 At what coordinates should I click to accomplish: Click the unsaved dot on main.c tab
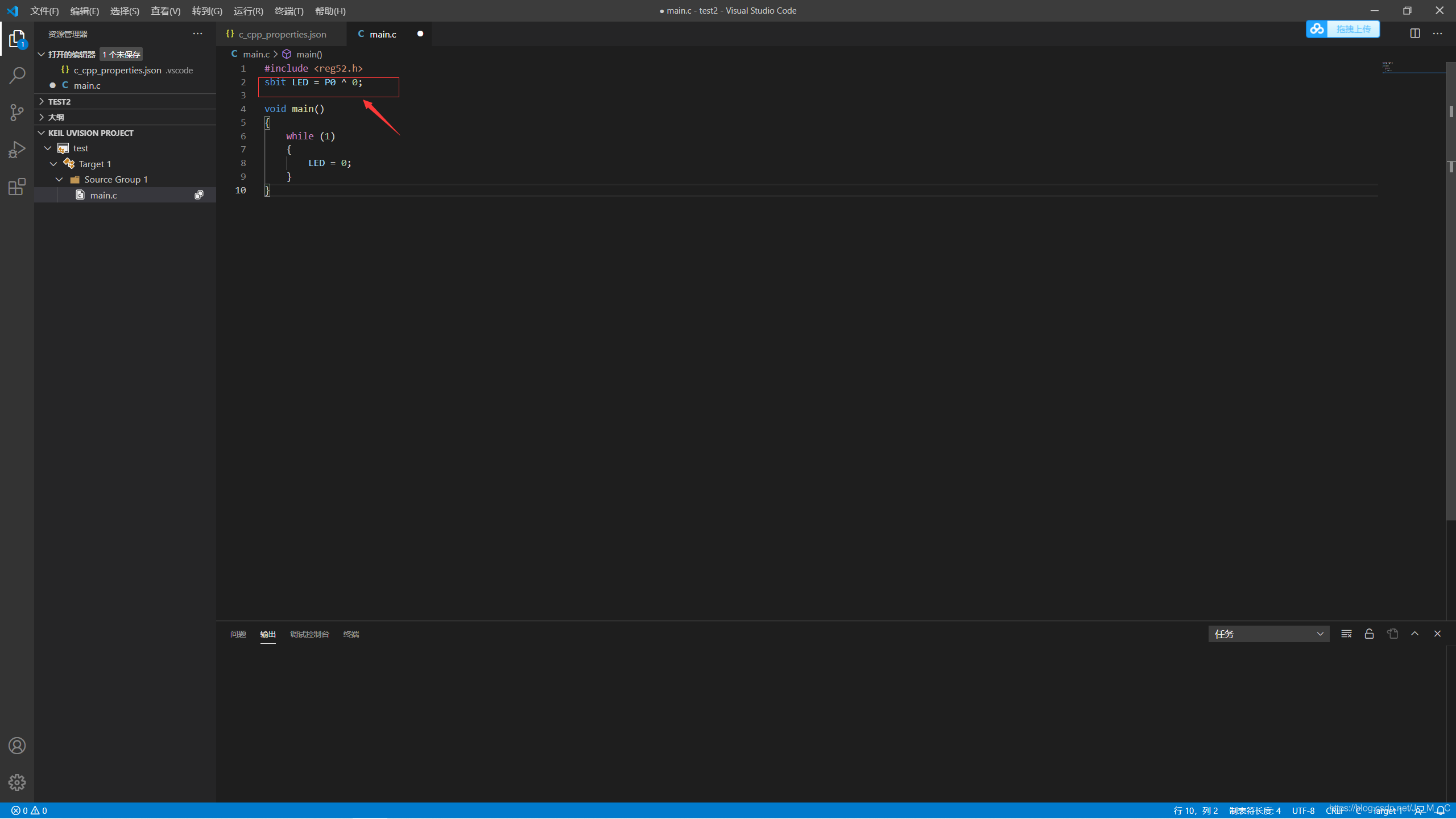[x=420, y=34]
